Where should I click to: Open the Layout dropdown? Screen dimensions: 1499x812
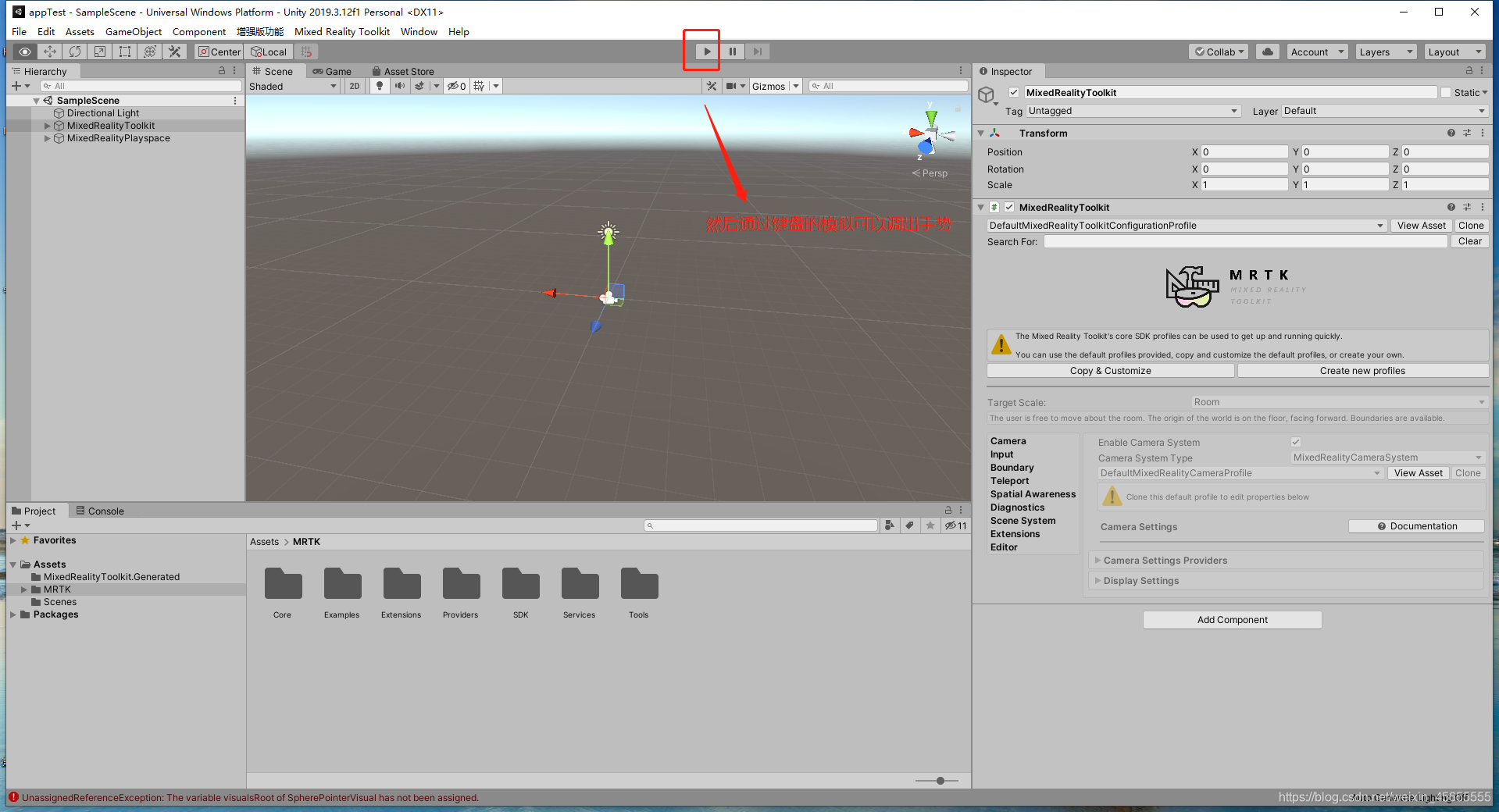[x=1454, y=52]
